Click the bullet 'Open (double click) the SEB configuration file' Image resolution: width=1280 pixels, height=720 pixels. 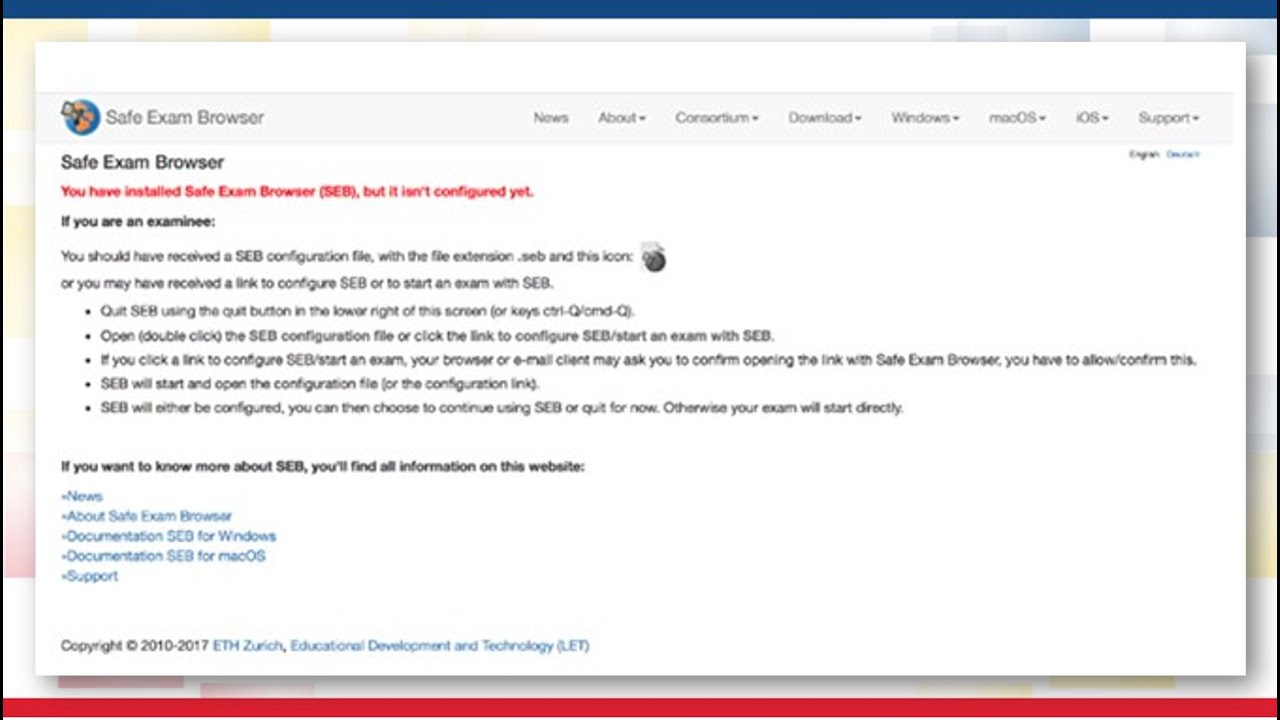tap(437, 336)
